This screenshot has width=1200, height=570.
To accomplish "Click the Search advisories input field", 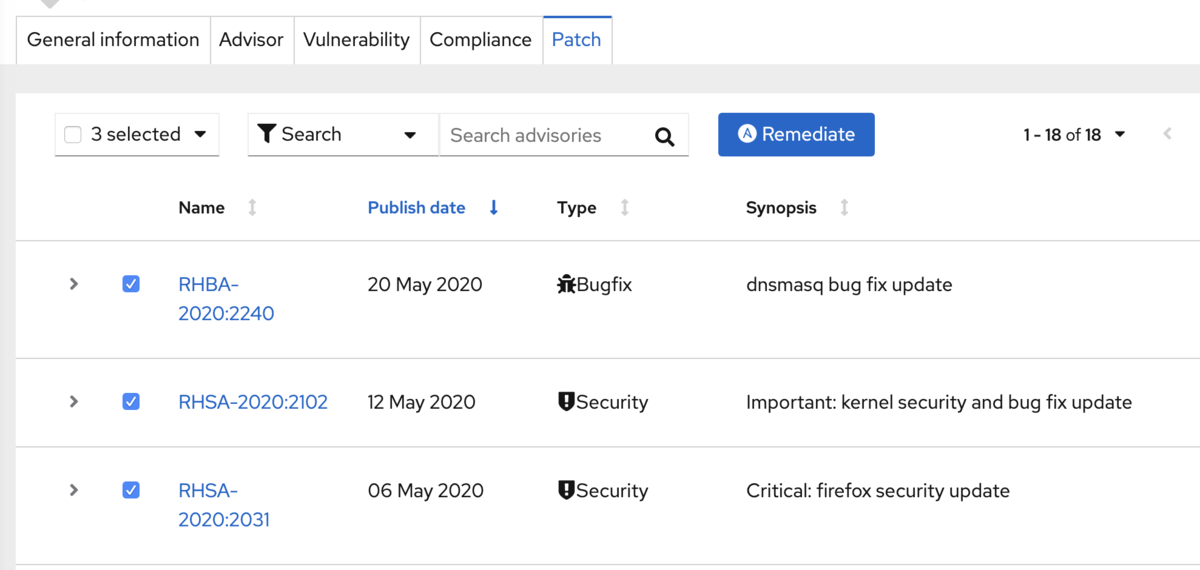I will 545,135.
